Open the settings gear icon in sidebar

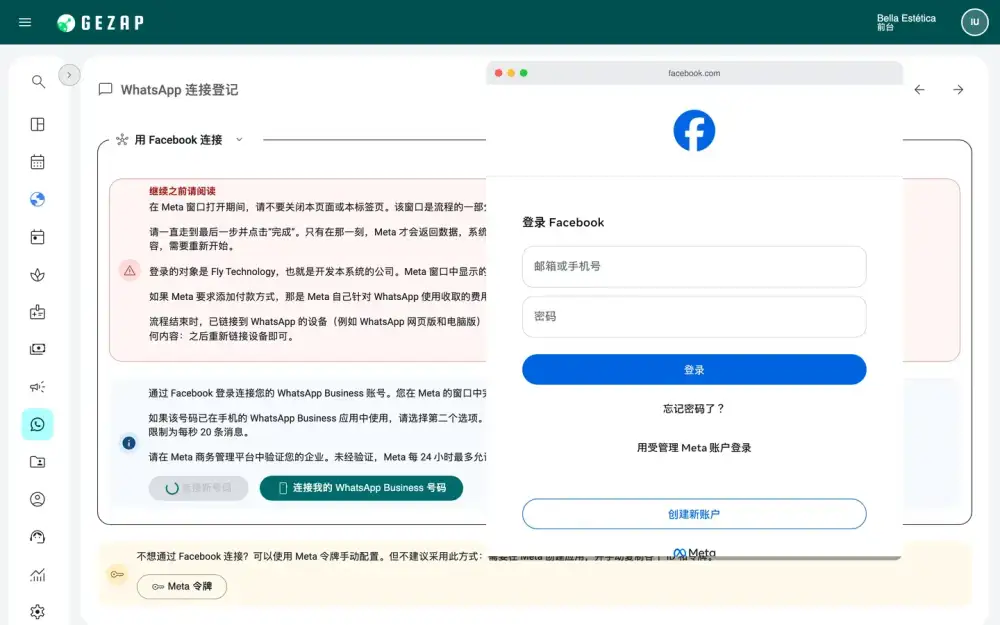point(38,611)
